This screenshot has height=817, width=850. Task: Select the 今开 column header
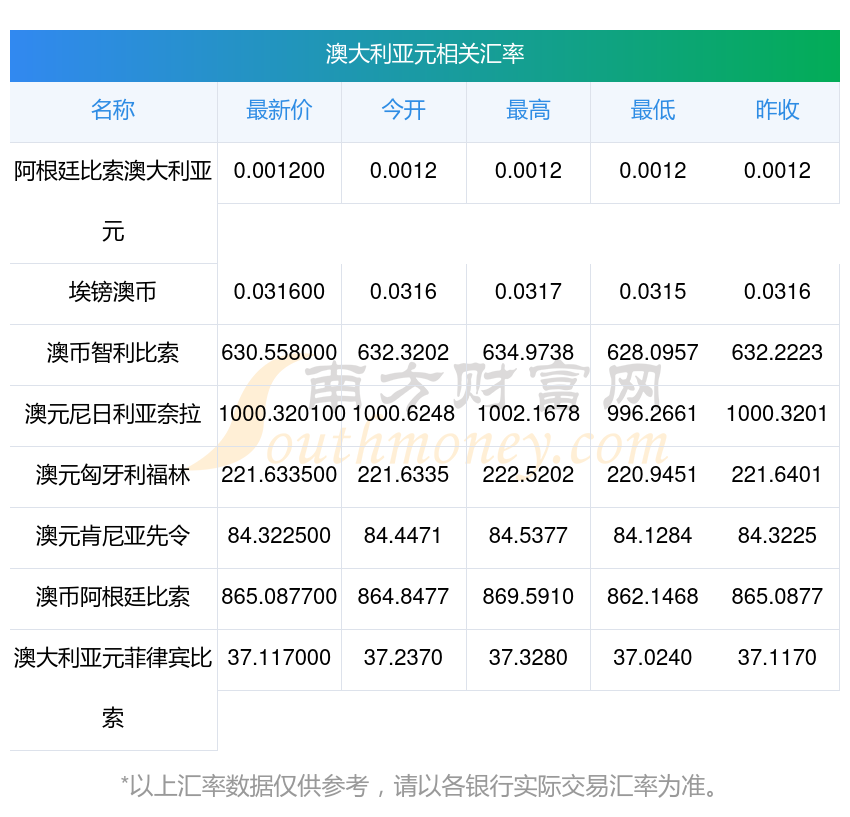point(404,110)
